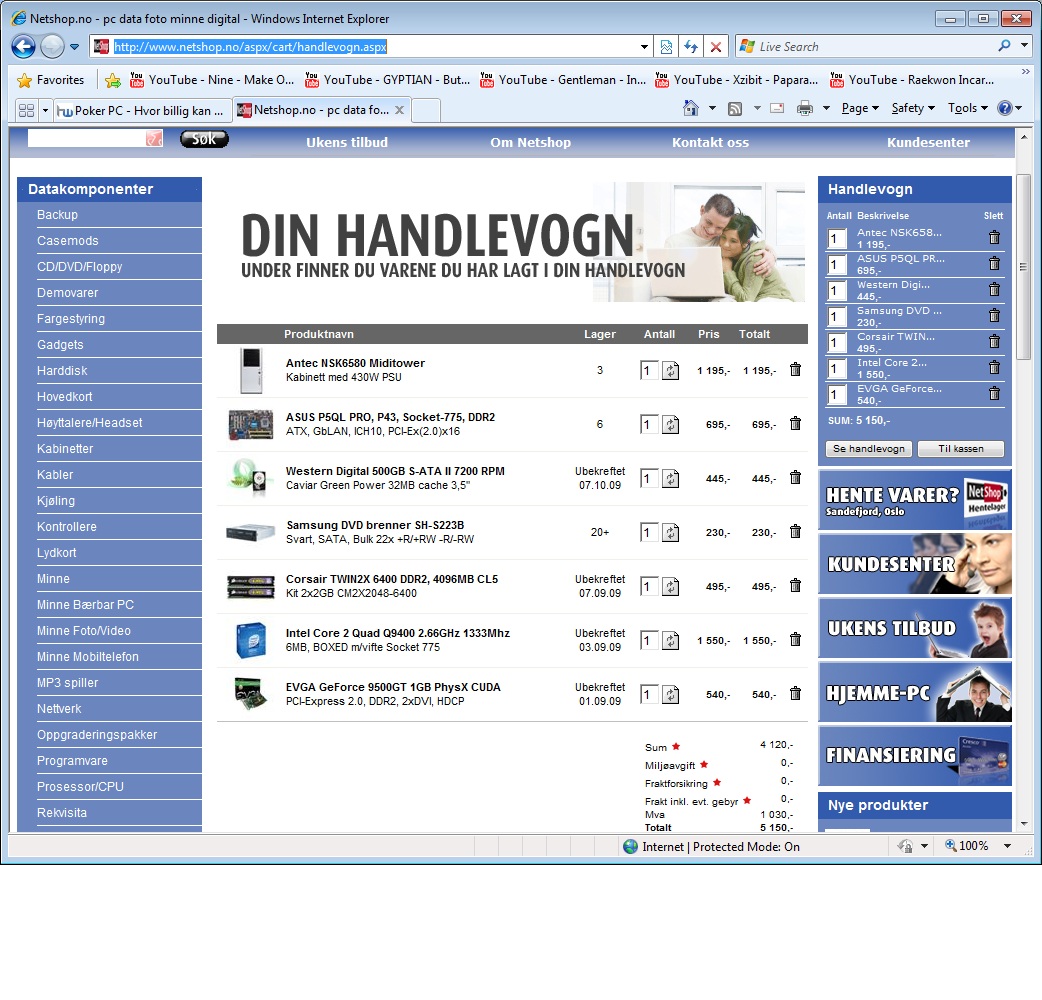This screenshot has width=1042, height=1000.
Task: Remove ASUS P5QL PR... in sidebar Handlevogn
Action: 994,263
